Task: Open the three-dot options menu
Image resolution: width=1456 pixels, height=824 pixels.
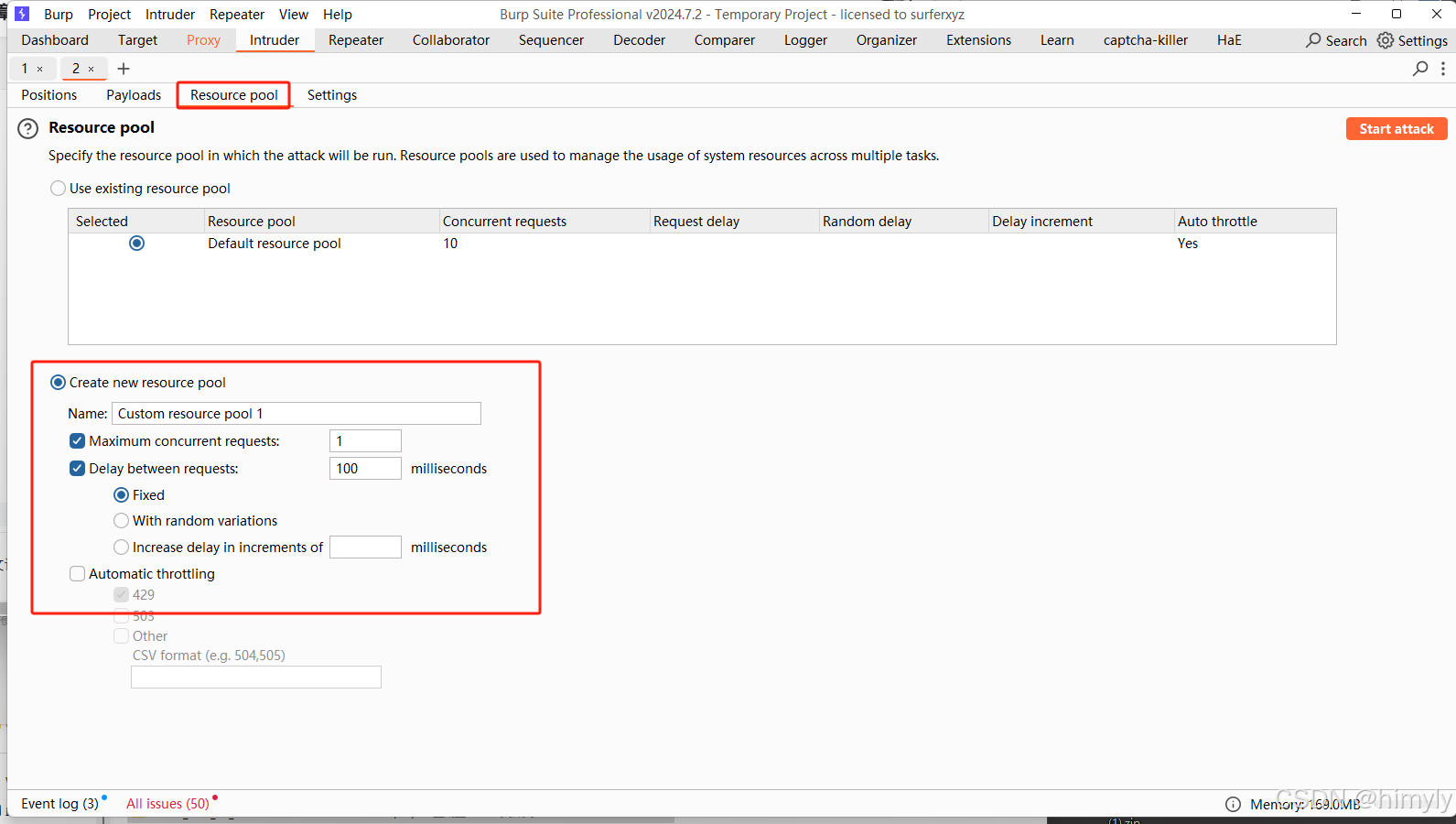Action: tap(1443, 69)
